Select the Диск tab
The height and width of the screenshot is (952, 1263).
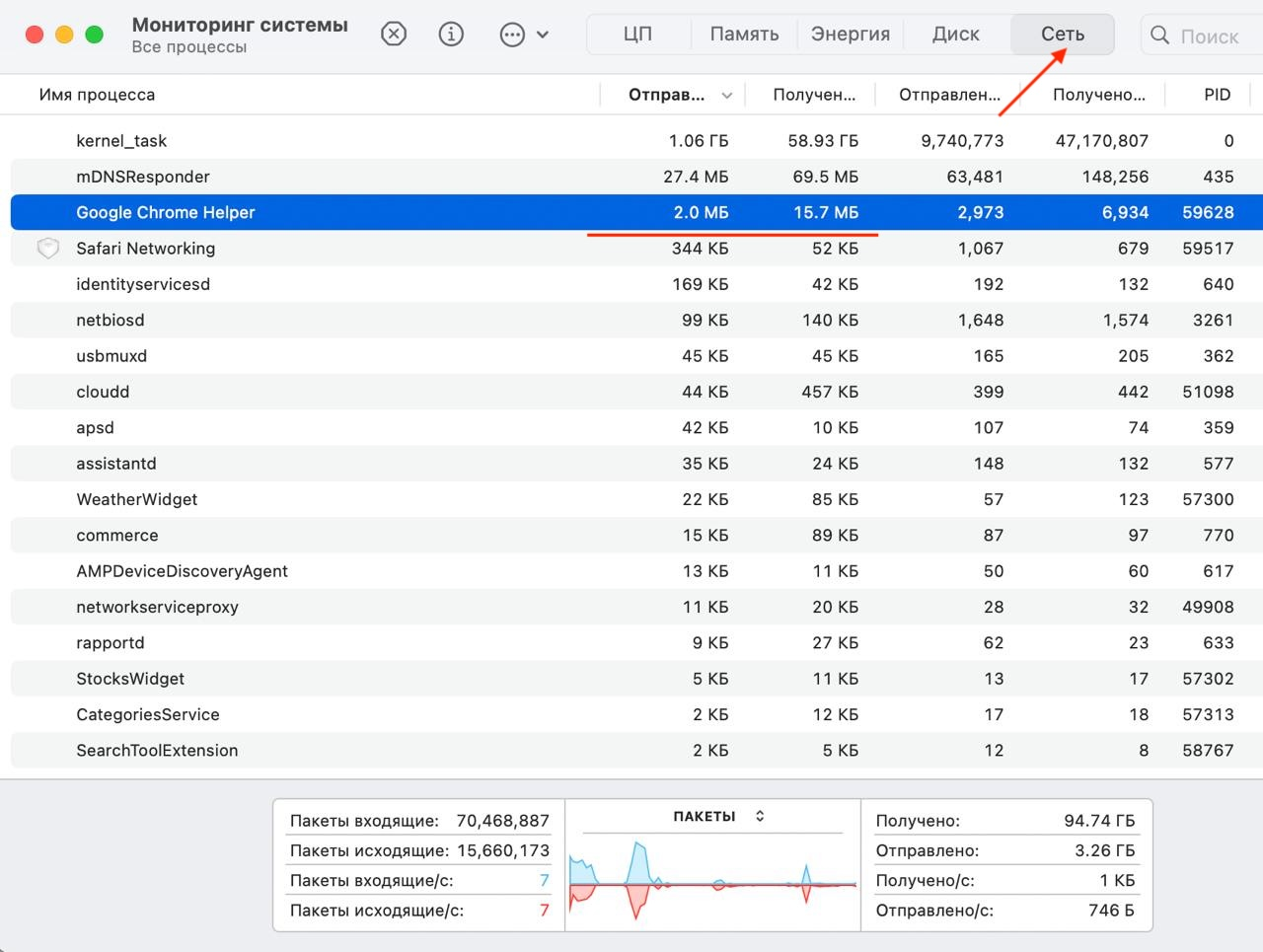pos(955,35)
